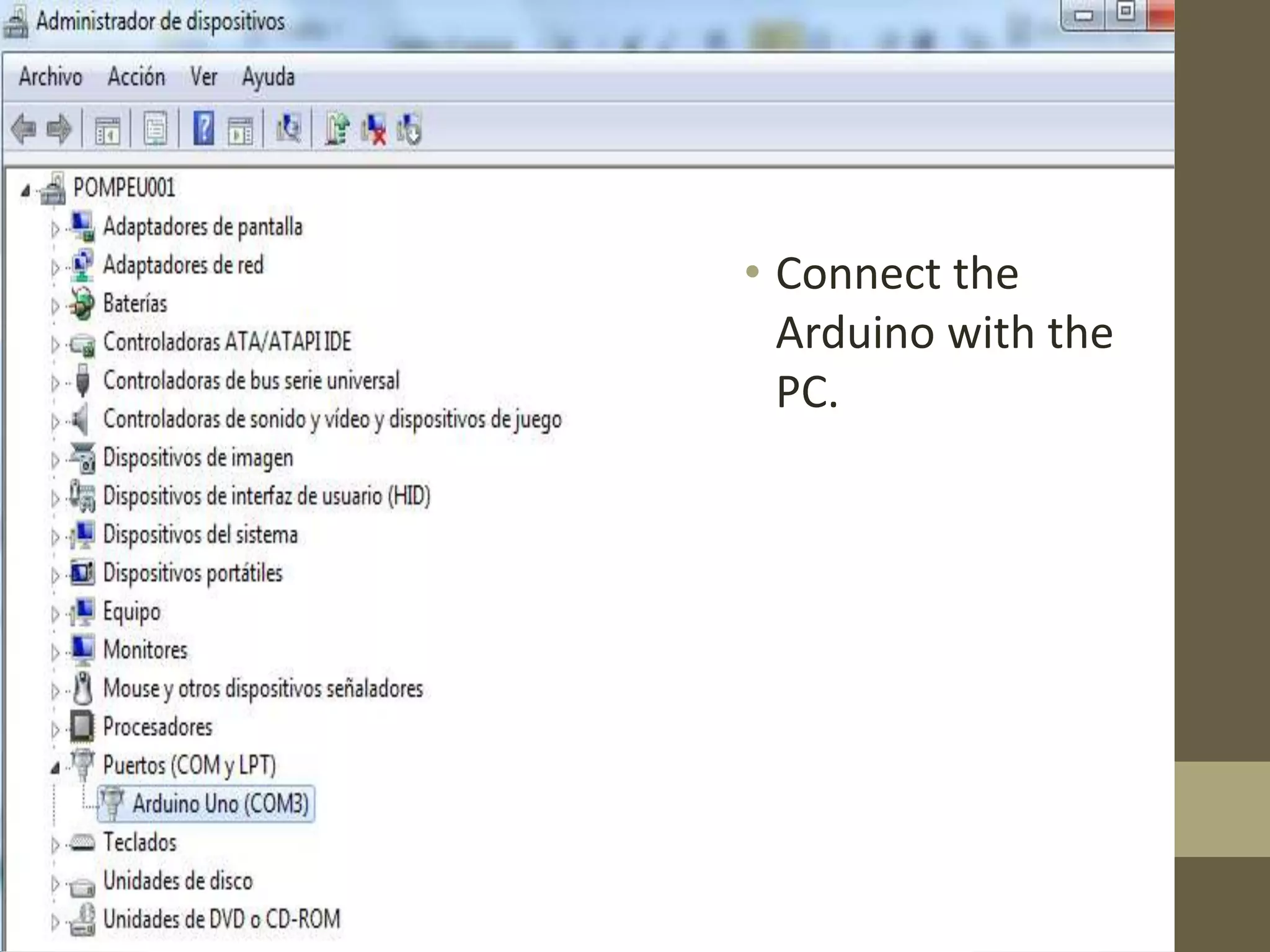Expand Adaptadores de red node

pyautogui.click(x=55, y=268)
